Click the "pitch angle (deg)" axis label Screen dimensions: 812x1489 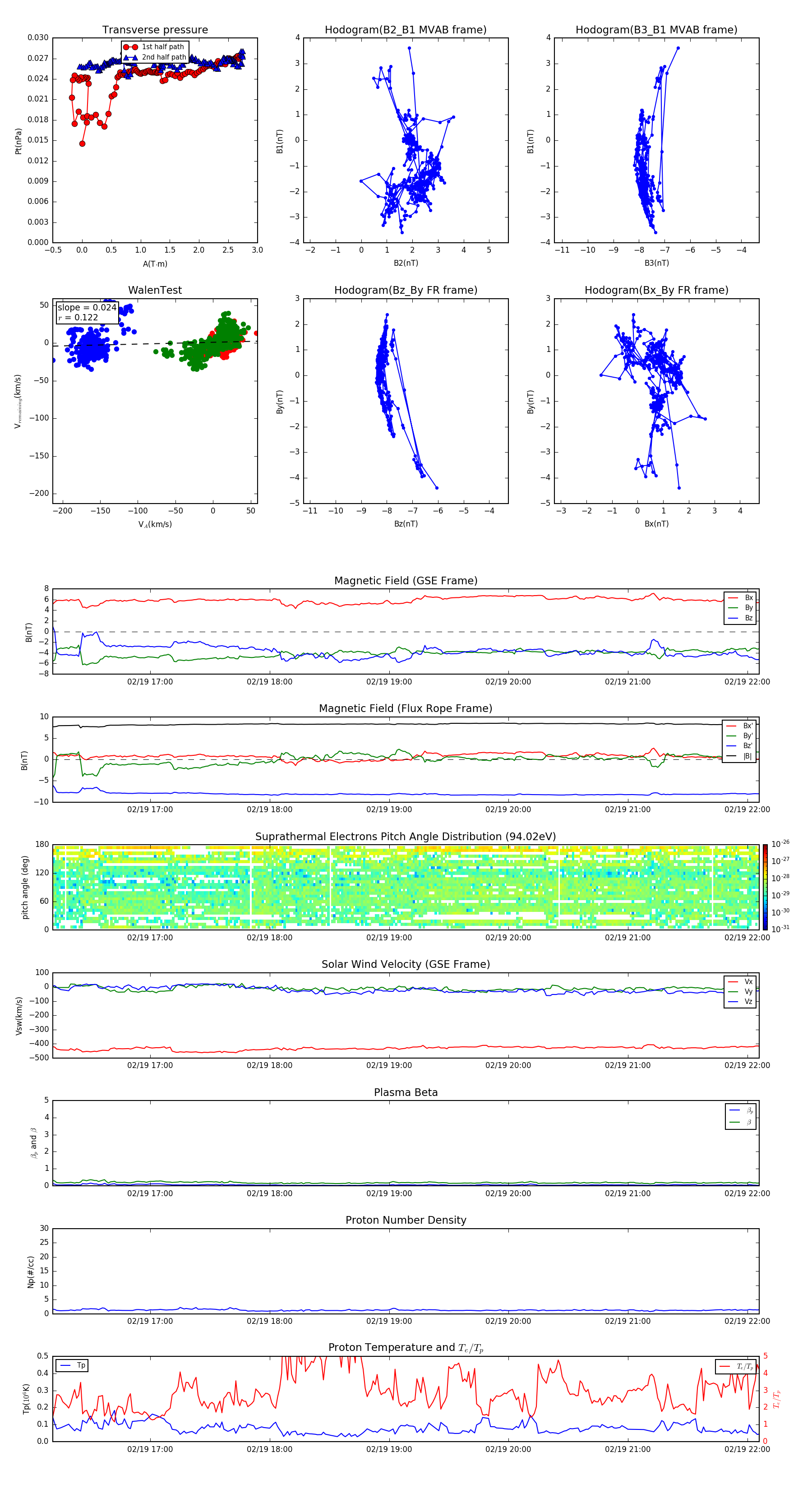[25, 887]
